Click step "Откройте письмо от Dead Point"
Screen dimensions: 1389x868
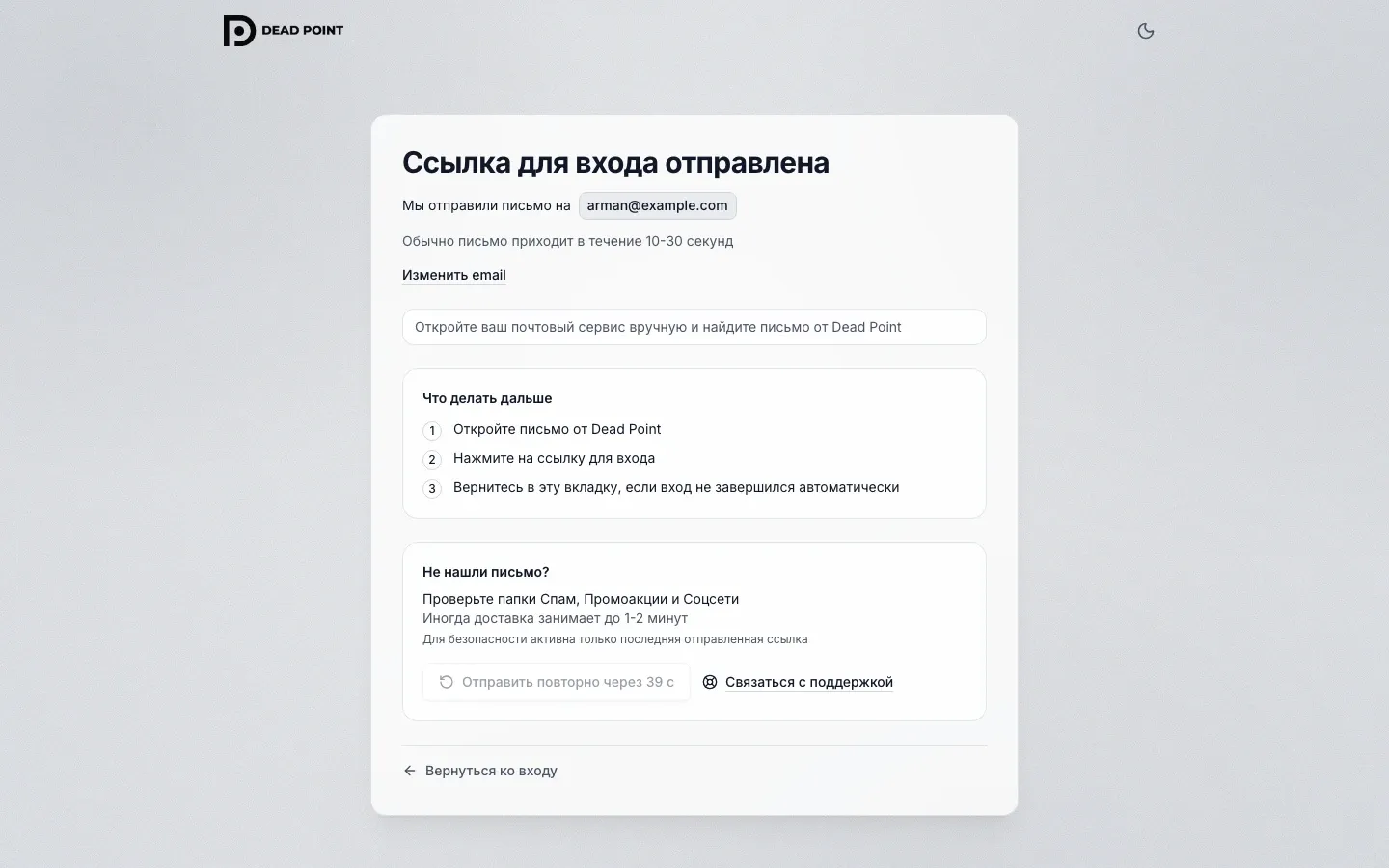coord(558,429)
